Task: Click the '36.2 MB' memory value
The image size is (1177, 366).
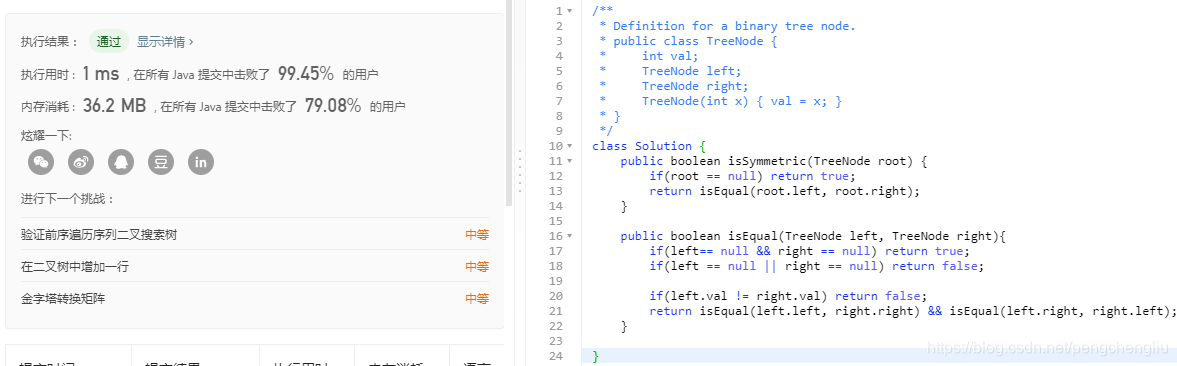Action: (x=114, y=106)
